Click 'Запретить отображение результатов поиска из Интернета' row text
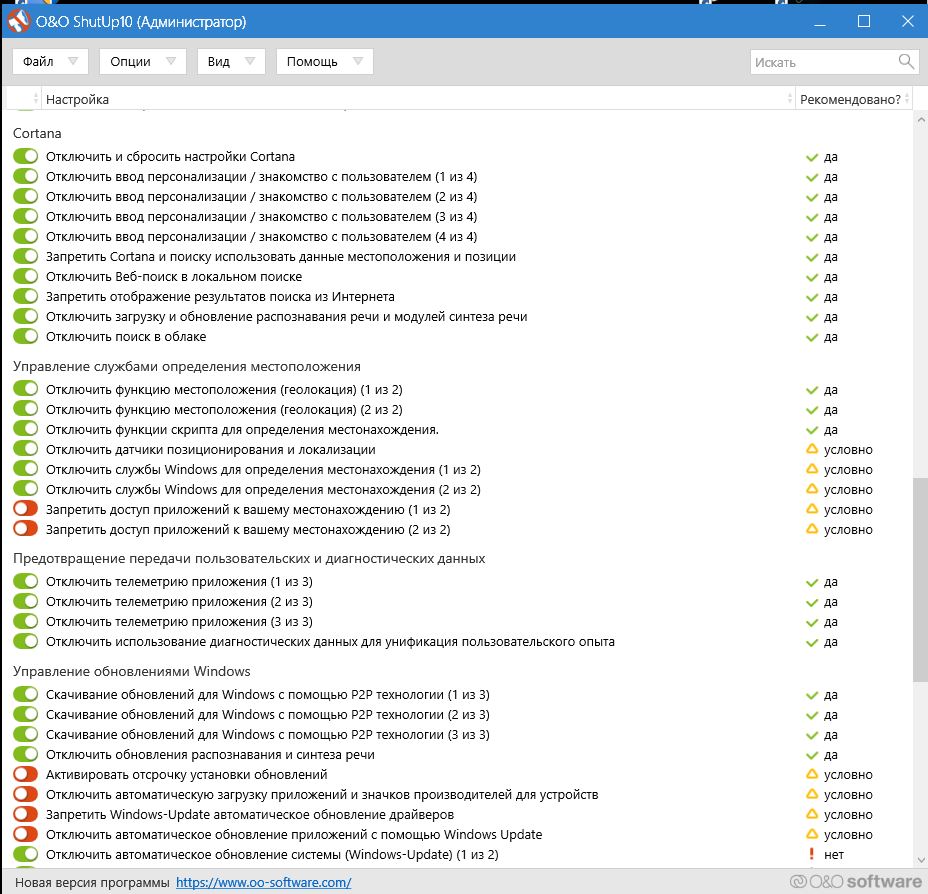Viewport: 928px width, 894px height. coord(220,296)
